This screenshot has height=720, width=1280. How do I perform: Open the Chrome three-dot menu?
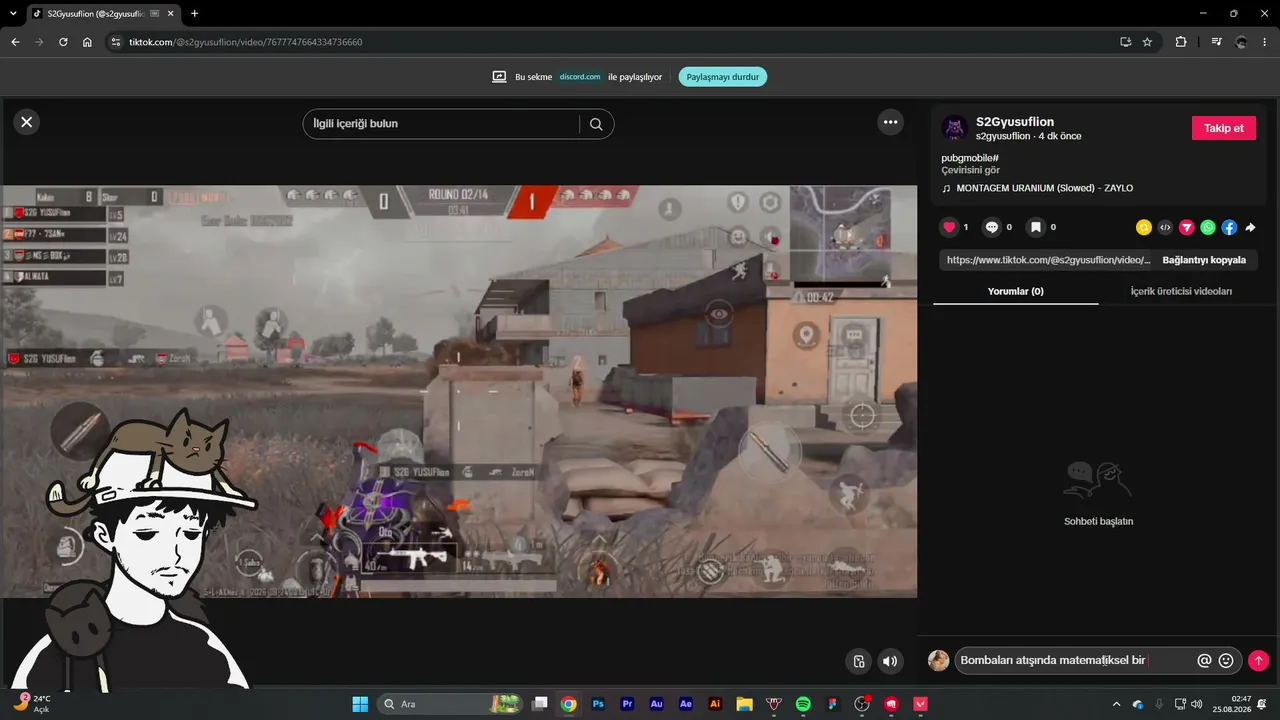[x=1265, y=42]
